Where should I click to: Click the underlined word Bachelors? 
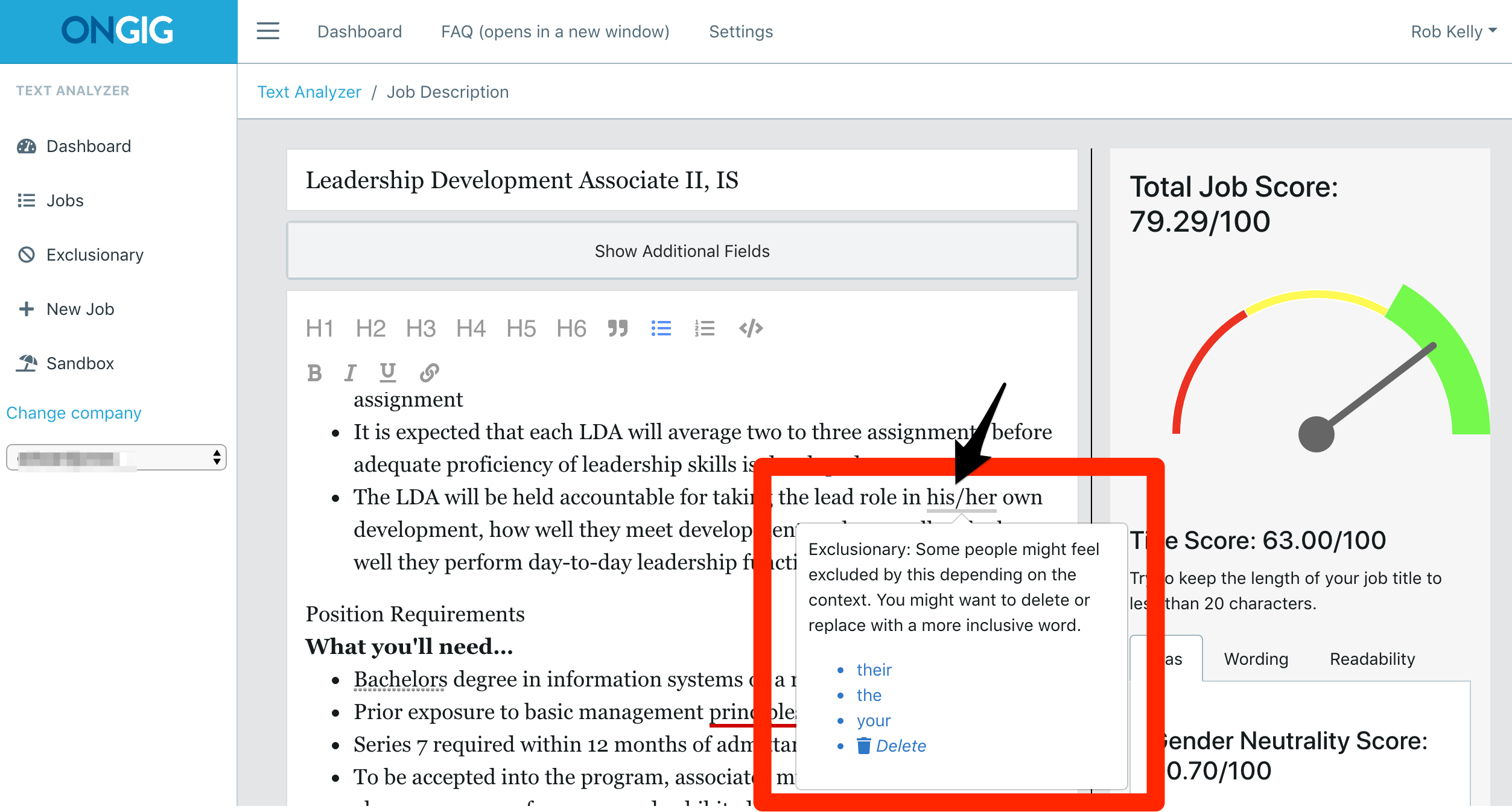(x=401, y=679)
